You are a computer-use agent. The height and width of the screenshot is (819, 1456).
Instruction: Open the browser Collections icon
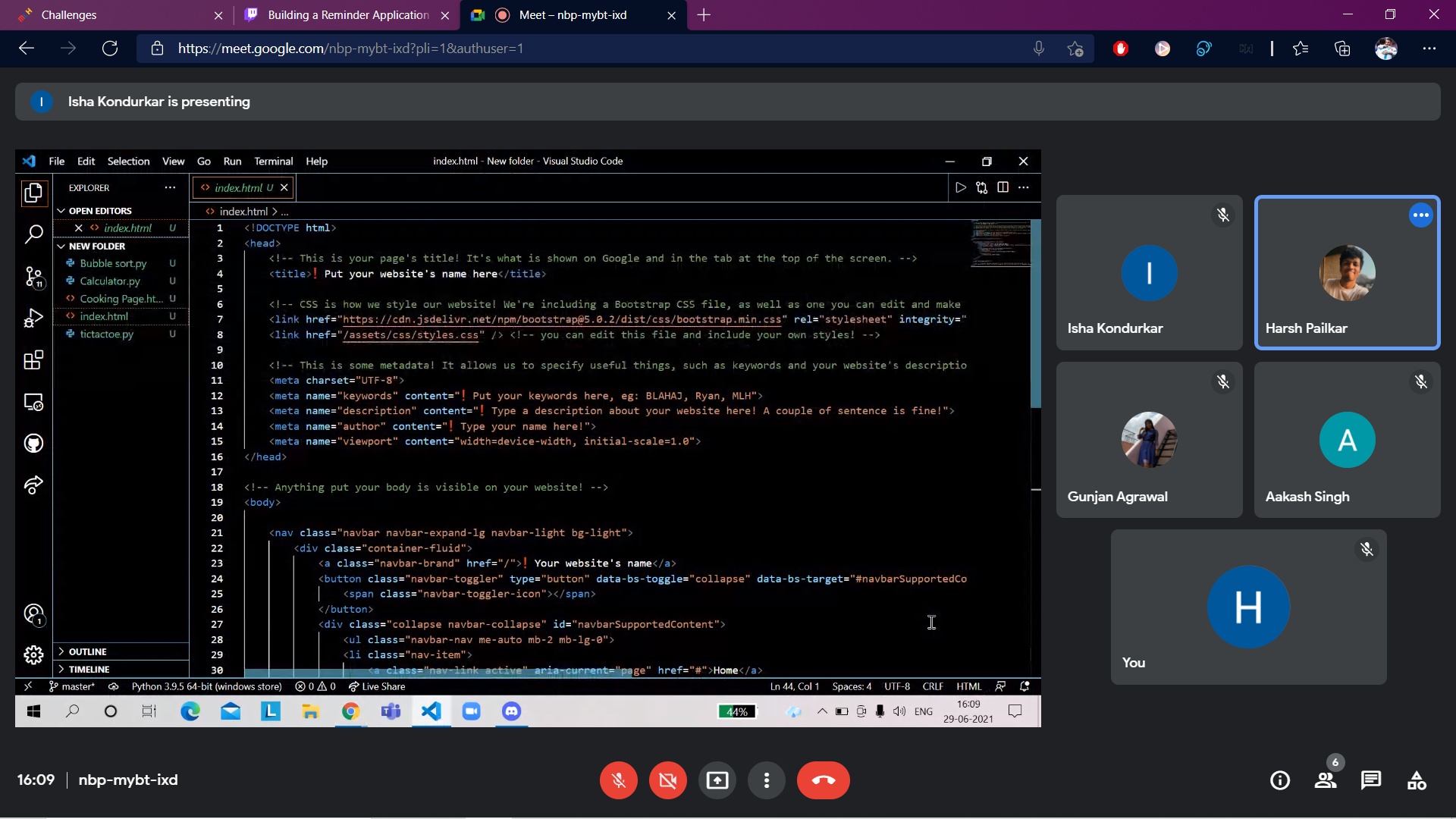tap(1342, 49)
